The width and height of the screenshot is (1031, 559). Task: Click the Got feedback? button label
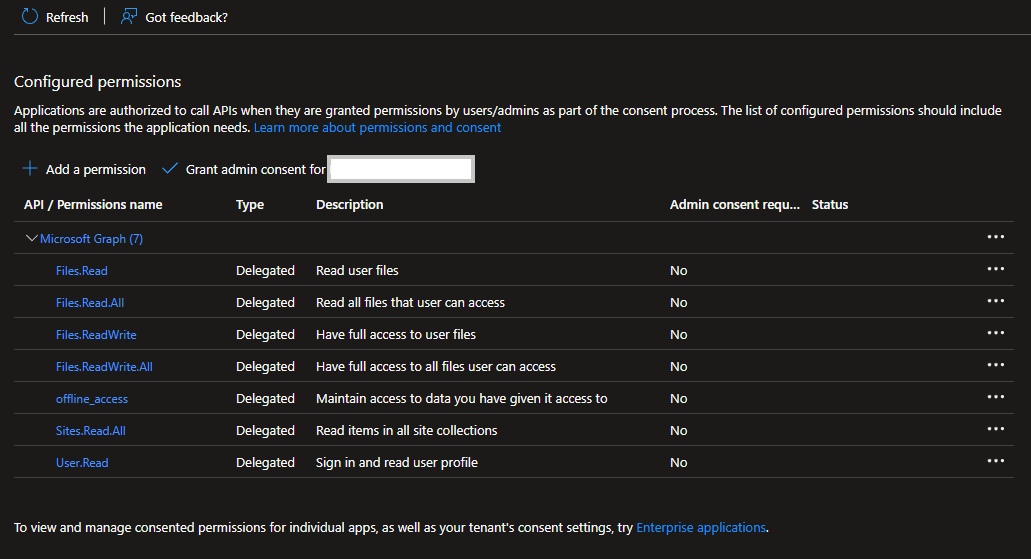pos(187,18)
